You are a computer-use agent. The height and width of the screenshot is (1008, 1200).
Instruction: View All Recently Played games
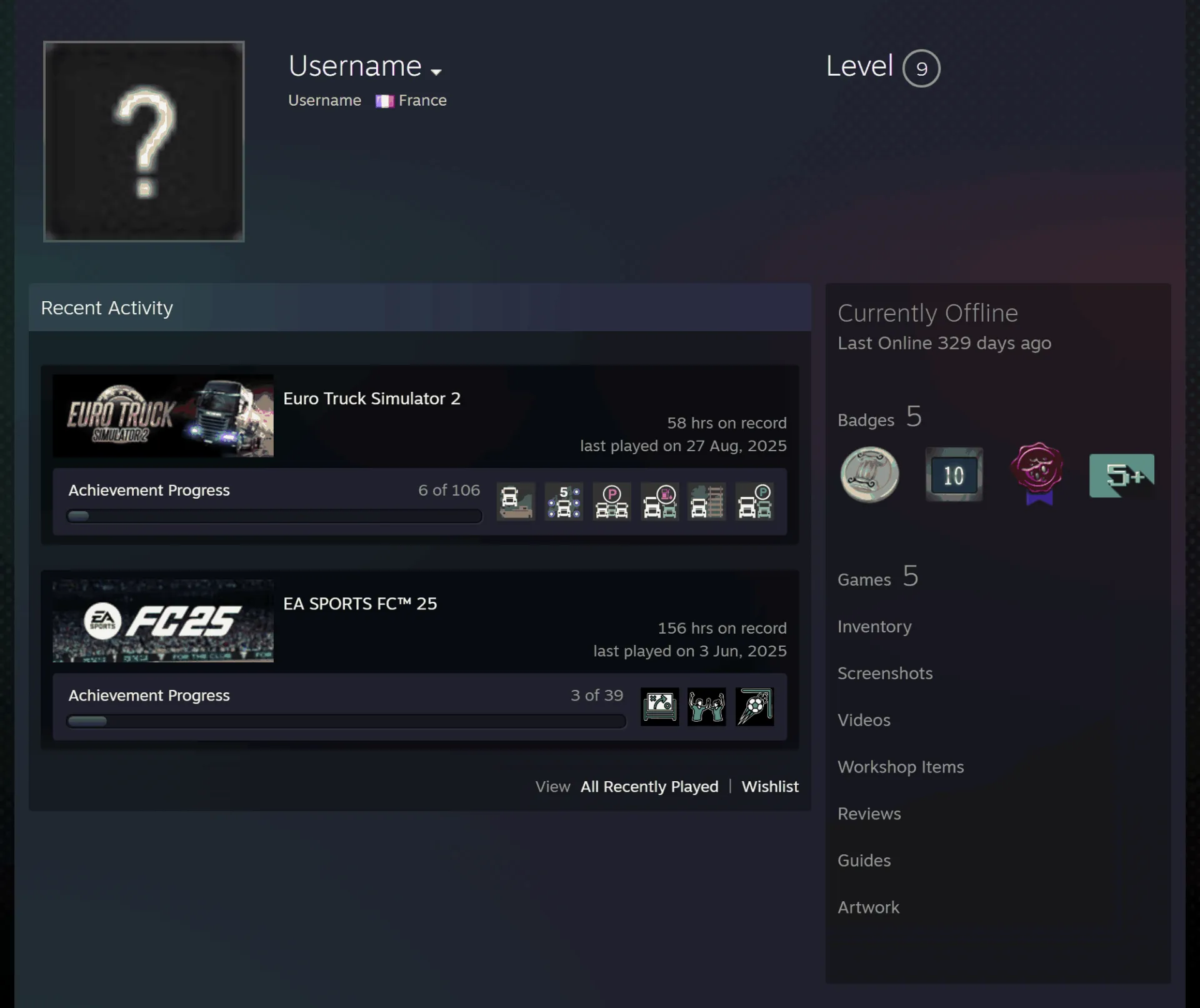649,787
